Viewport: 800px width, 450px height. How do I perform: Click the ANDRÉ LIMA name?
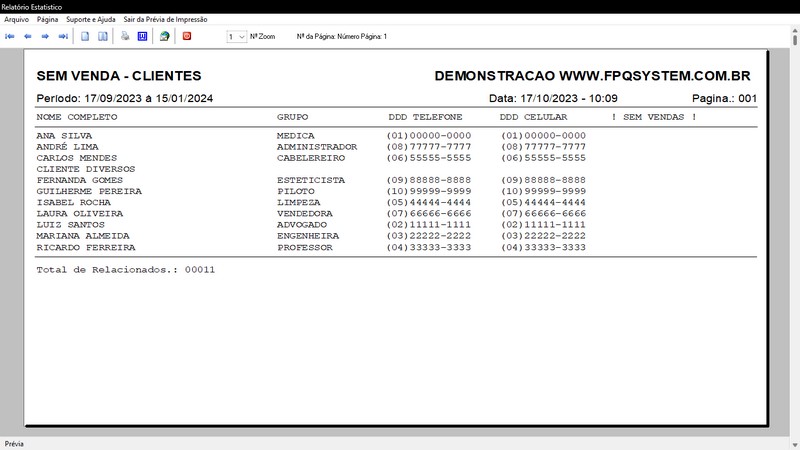[x=67, y=147]
